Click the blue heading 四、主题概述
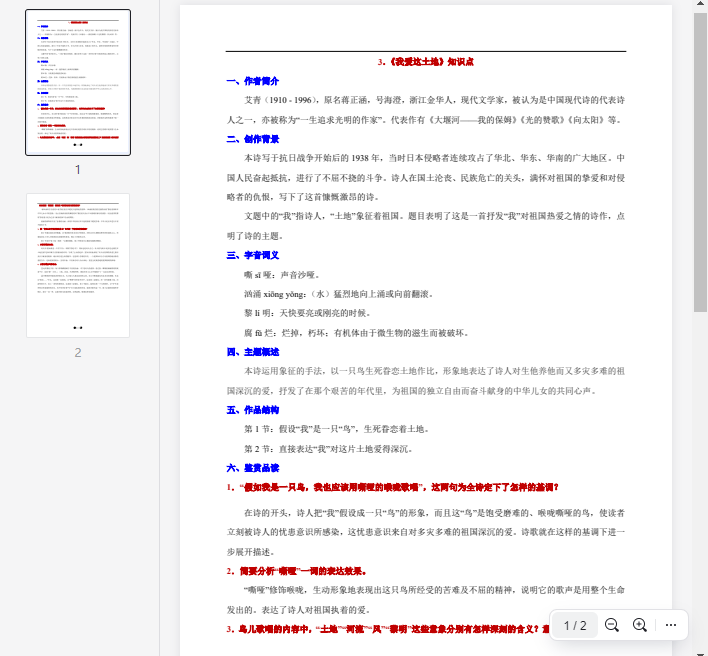The image size is (708, 656). [x=253, y=352]
